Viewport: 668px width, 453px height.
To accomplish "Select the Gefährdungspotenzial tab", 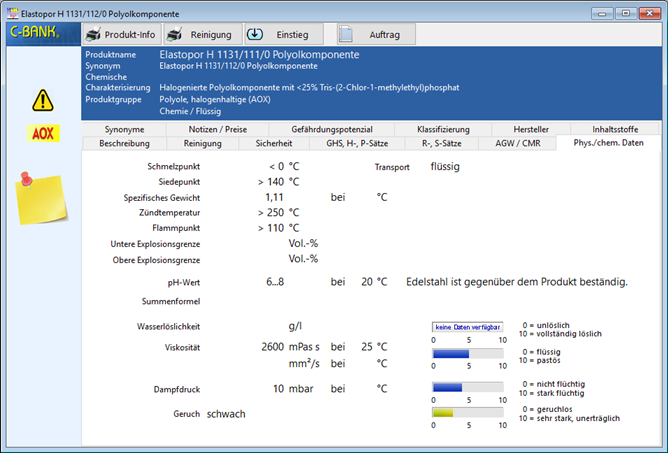I will [330, 130].
